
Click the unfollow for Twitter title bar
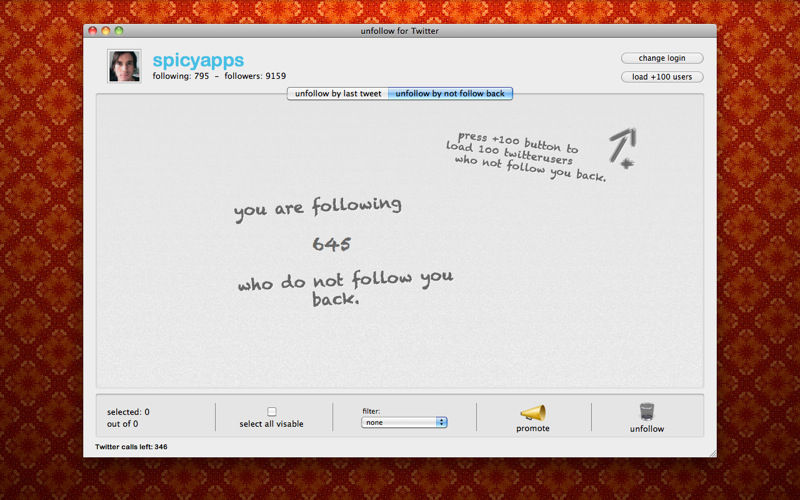[399, 31]
